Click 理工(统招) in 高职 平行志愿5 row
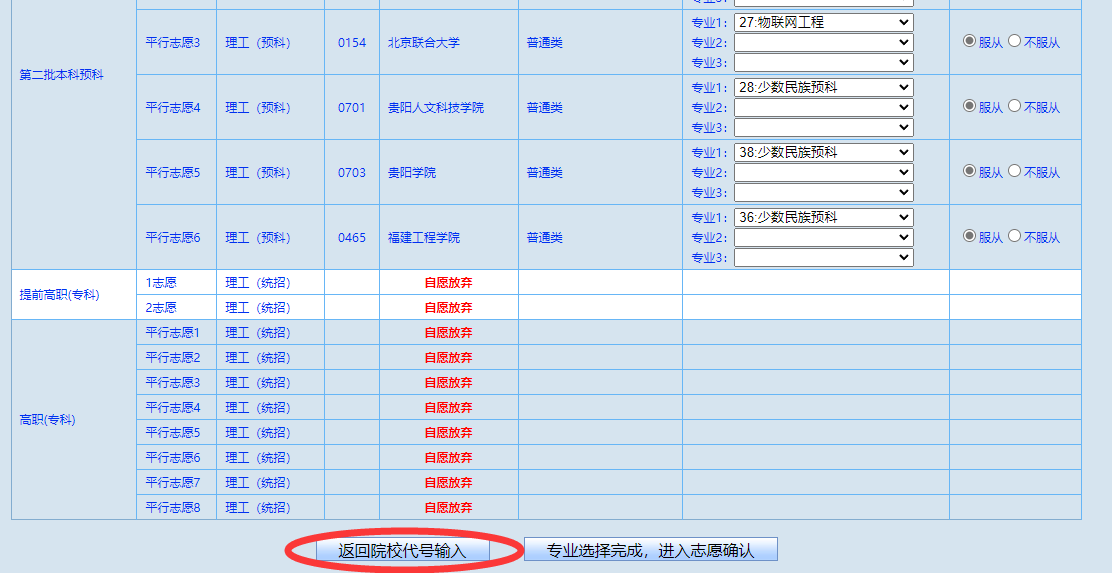1112x573 pixels. (x=258, y=433)
